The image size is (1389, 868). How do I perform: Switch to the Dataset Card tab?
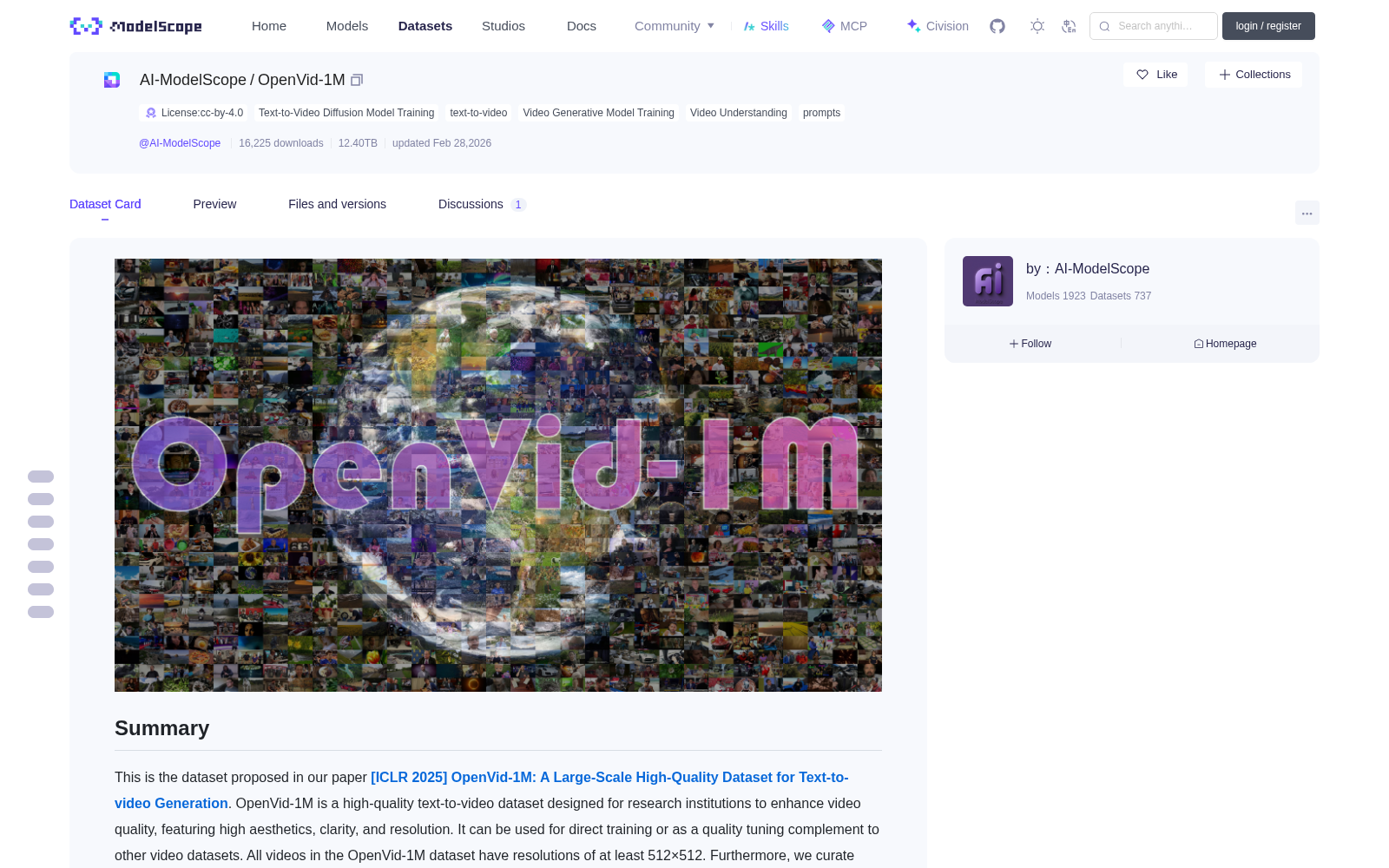(x=105, y=204)
